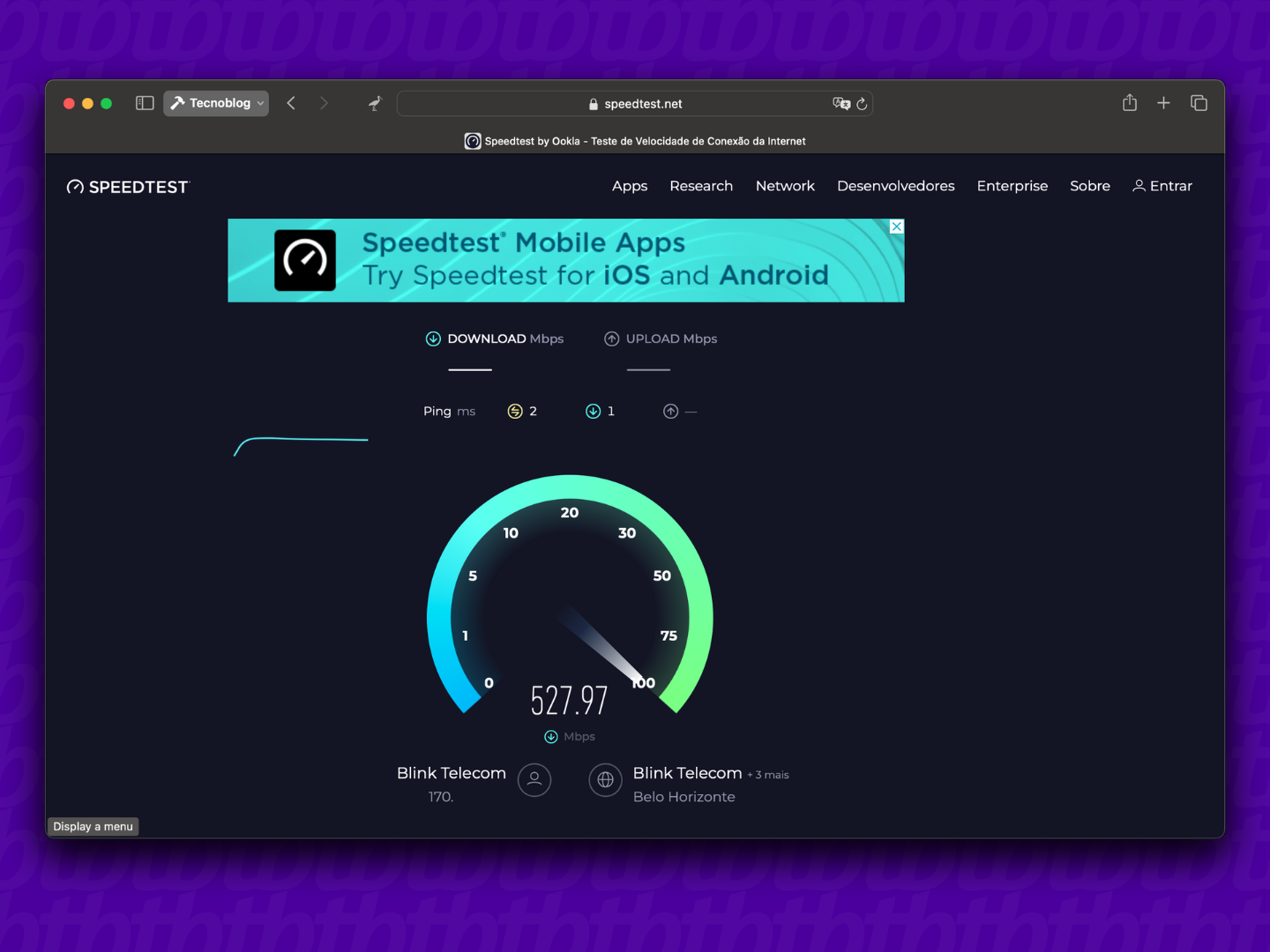This screenshot has height=952, width=1270.
Task: Click the Entrar login button
Action: point(1162,186)
